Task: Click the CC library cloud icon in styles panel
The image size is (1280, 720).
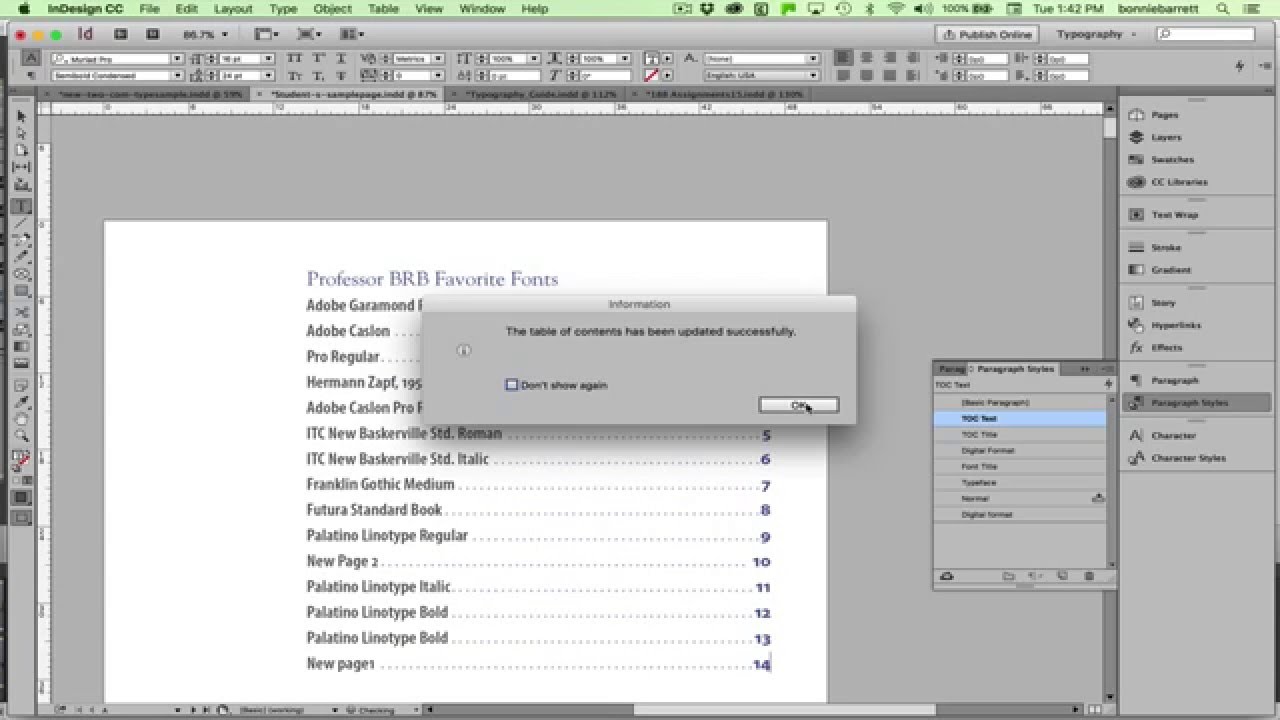Action: pos(946,576)
